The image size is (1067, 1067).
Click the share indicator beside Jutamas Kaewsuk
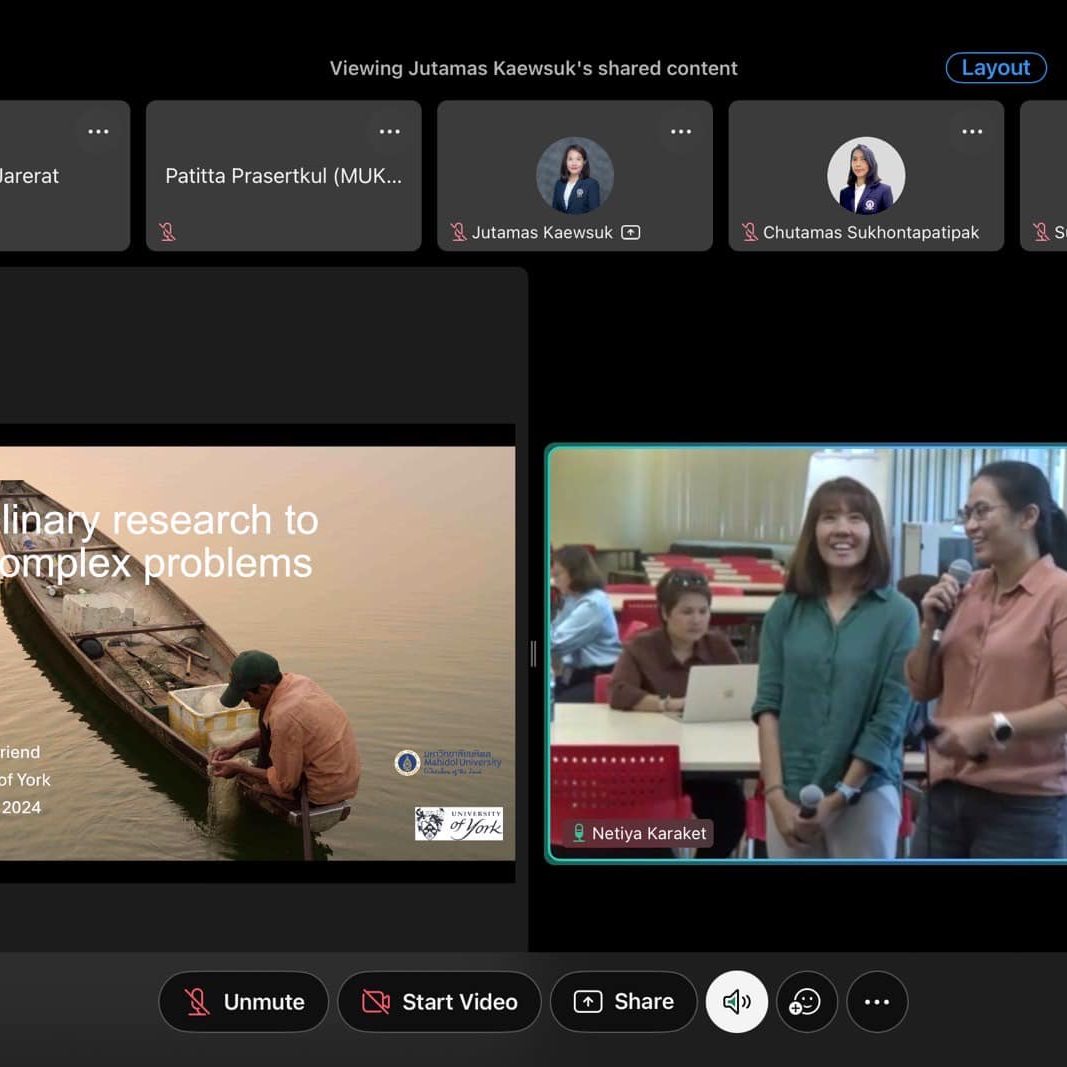pos(630,232)
